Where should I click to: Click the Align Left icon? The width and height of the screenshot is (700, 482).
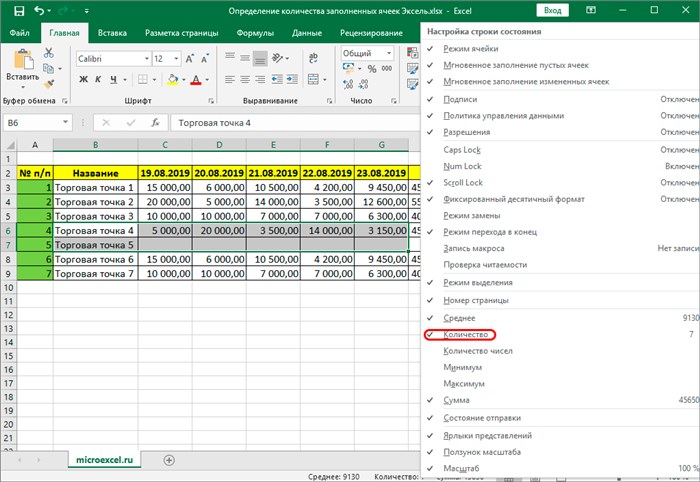point(230,79)
